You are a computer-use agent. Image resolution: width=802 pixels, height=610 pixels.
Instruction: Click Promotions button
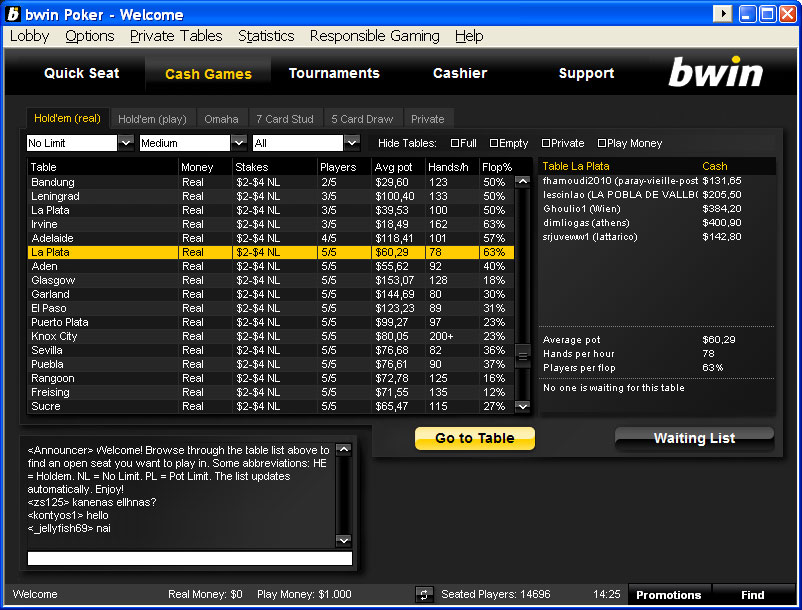(669, 595)
